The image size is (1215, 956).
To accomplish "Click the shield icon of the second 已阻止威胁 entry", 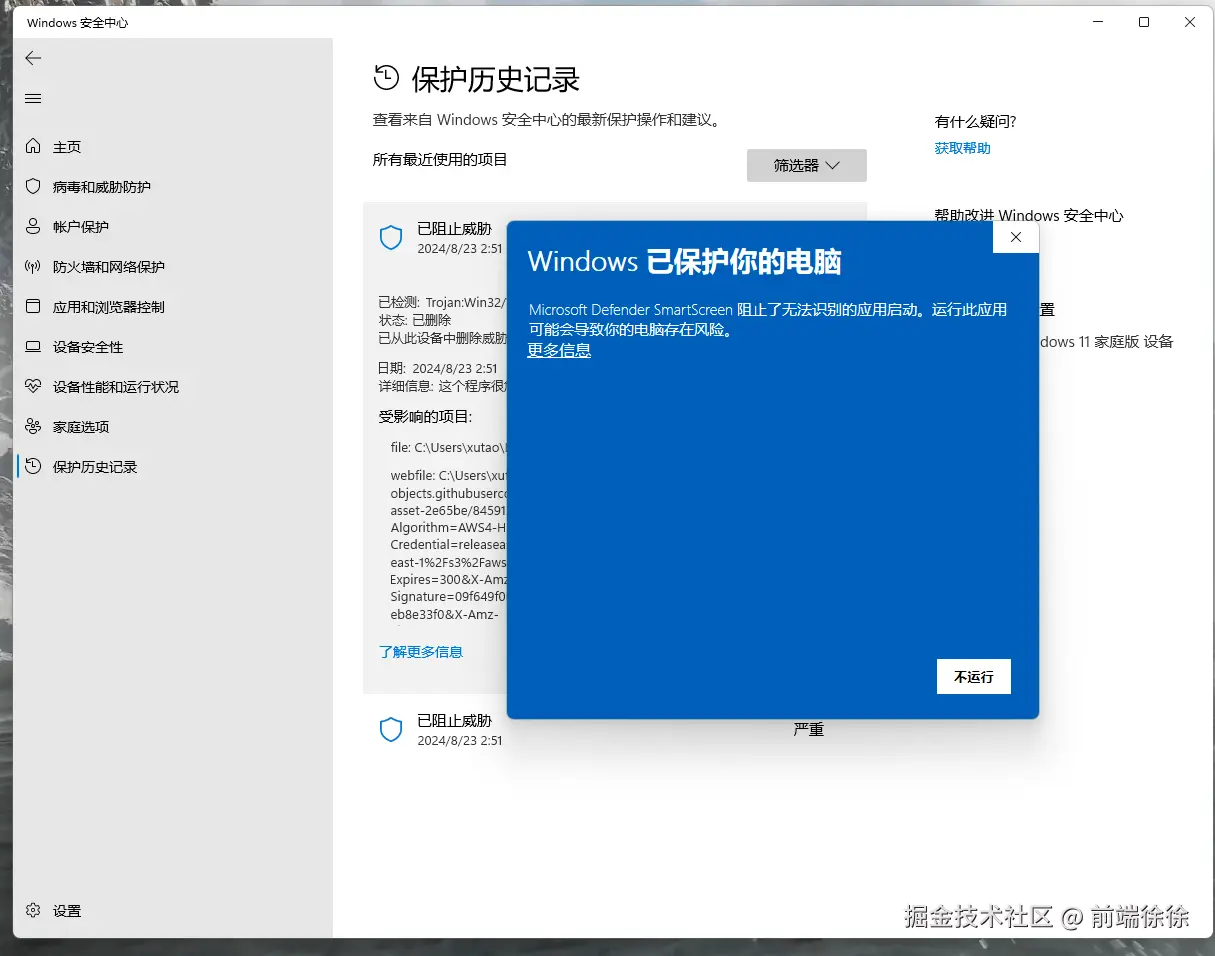I will click(x=390, y=730).
